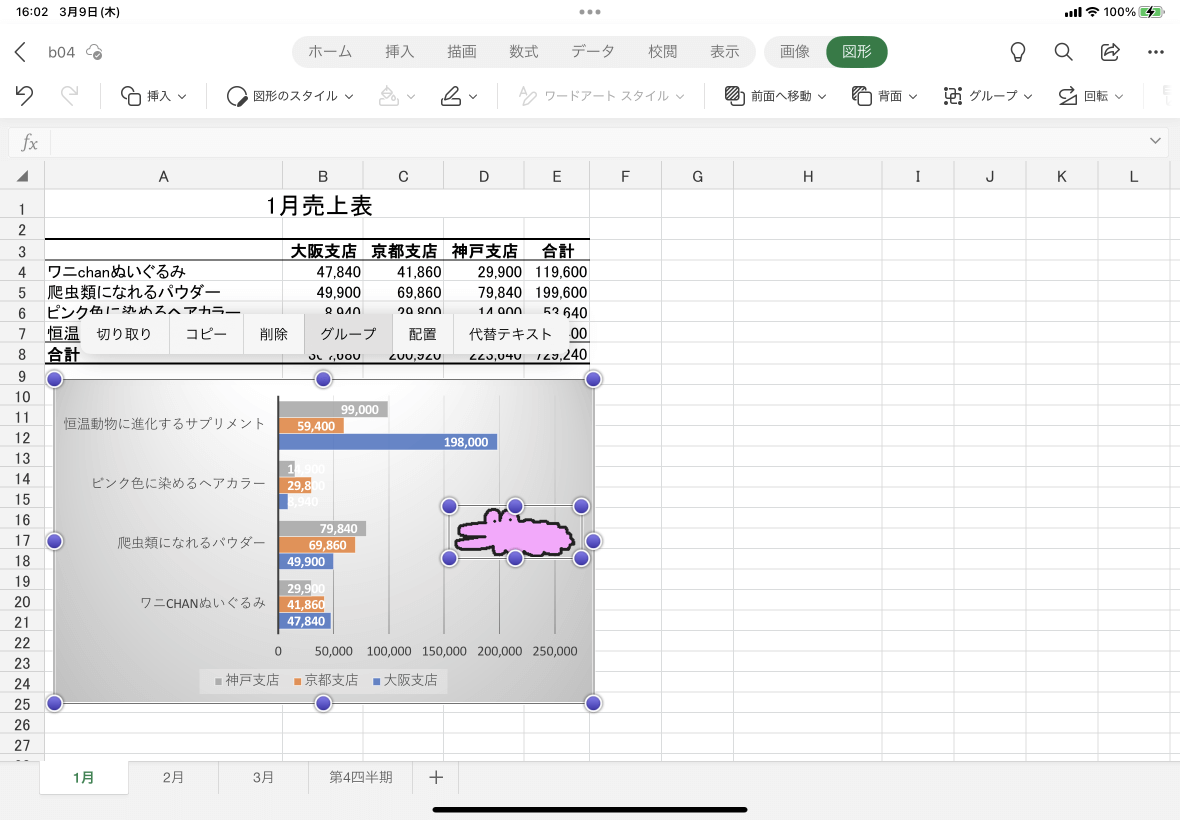Open the 背面 send-backward icon
1180x820 pixels.
pos(883,95)
